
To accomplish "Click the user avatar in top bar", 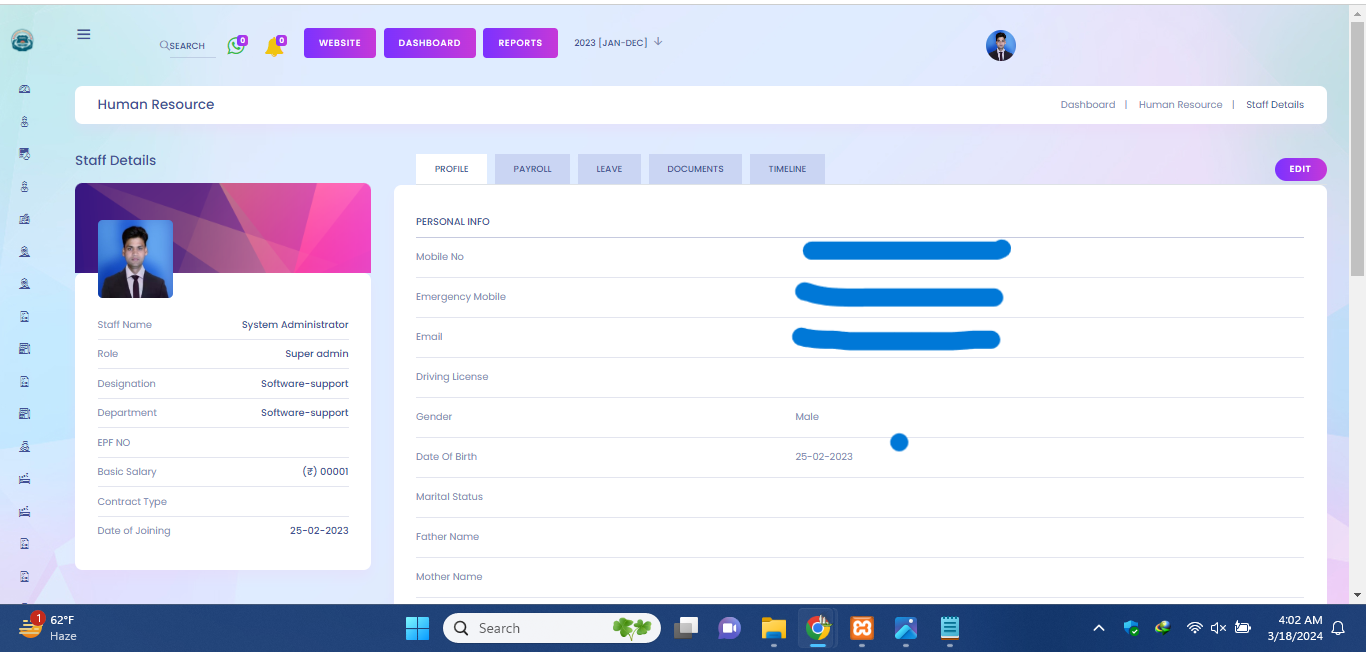I will click(x=1000, y=45).
